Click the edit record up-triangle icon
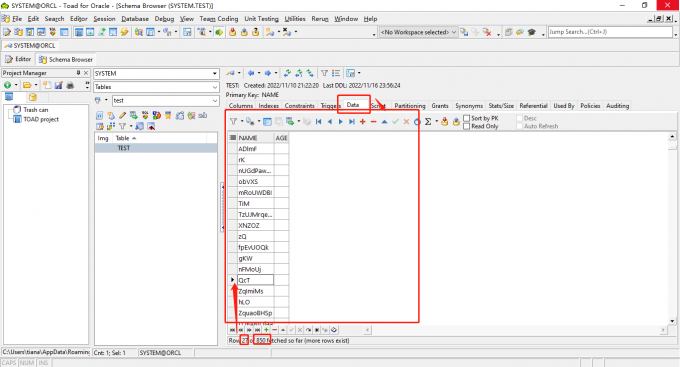Viewport: 680px width, 367px height. (384, 121)
